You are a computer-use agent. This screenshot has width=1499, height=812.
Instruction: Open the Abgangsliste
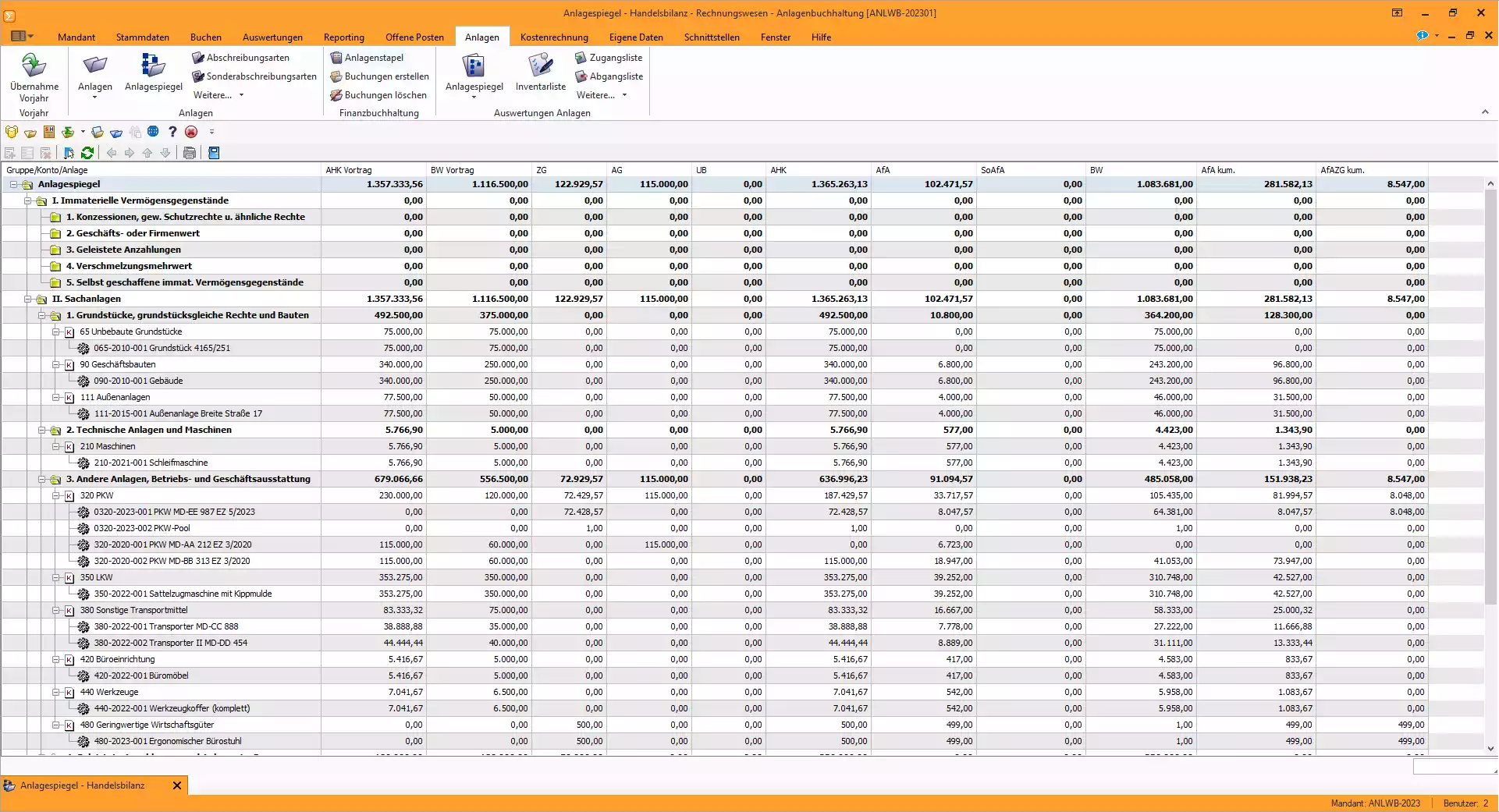tap(609, 76)
